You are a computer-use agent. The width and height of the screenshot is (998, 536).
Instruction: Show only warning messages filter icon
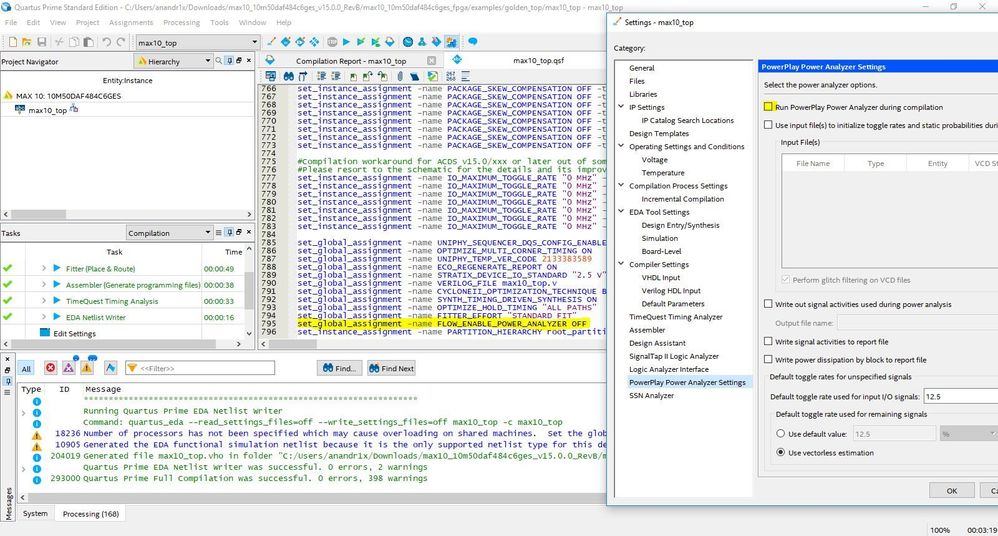[88, 368]
